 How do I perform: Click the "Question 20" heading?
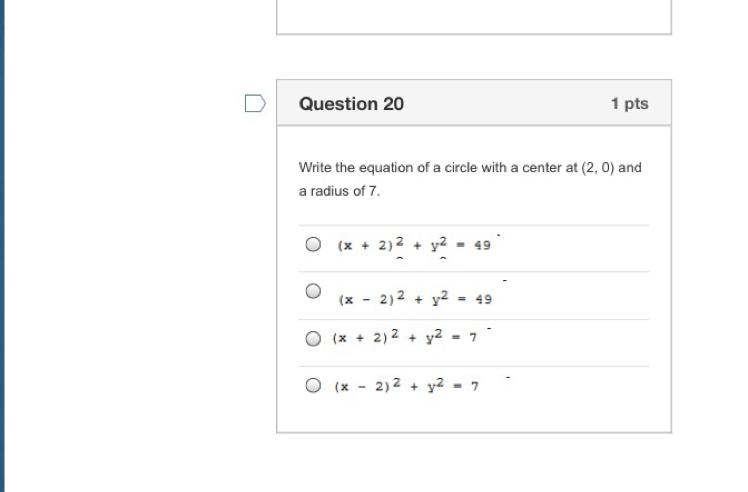click(x=351, y=104)
